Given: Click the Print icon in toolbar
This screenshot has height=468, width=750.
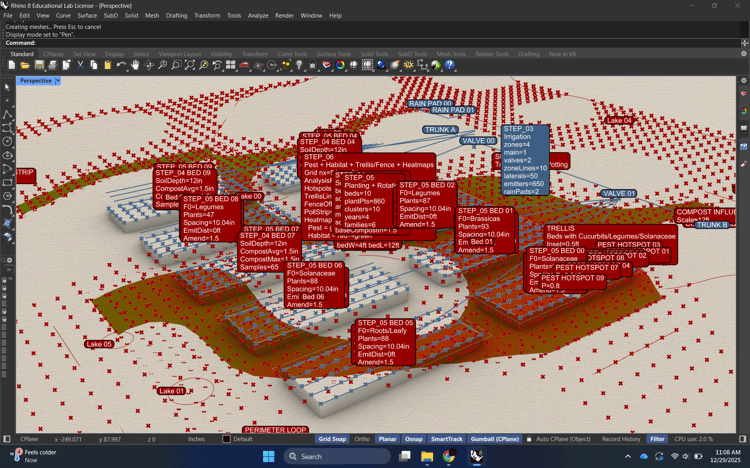Looking at the screenshot, I should click(x=53, y=65).
